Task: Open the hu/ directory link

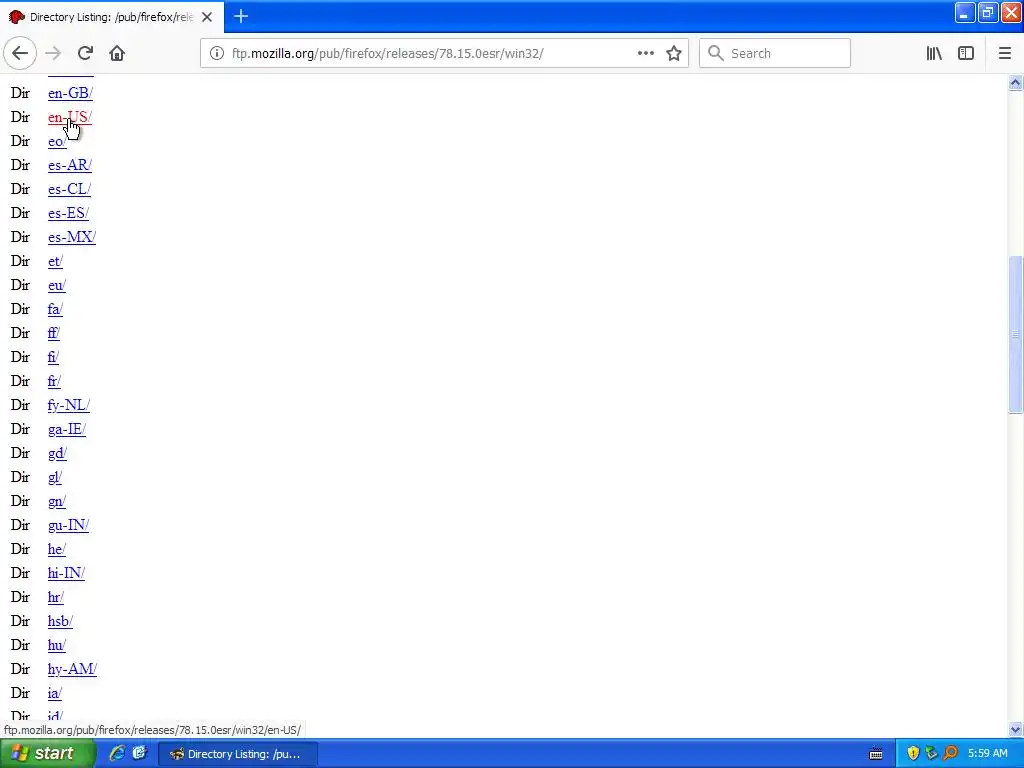Action: 57,645
